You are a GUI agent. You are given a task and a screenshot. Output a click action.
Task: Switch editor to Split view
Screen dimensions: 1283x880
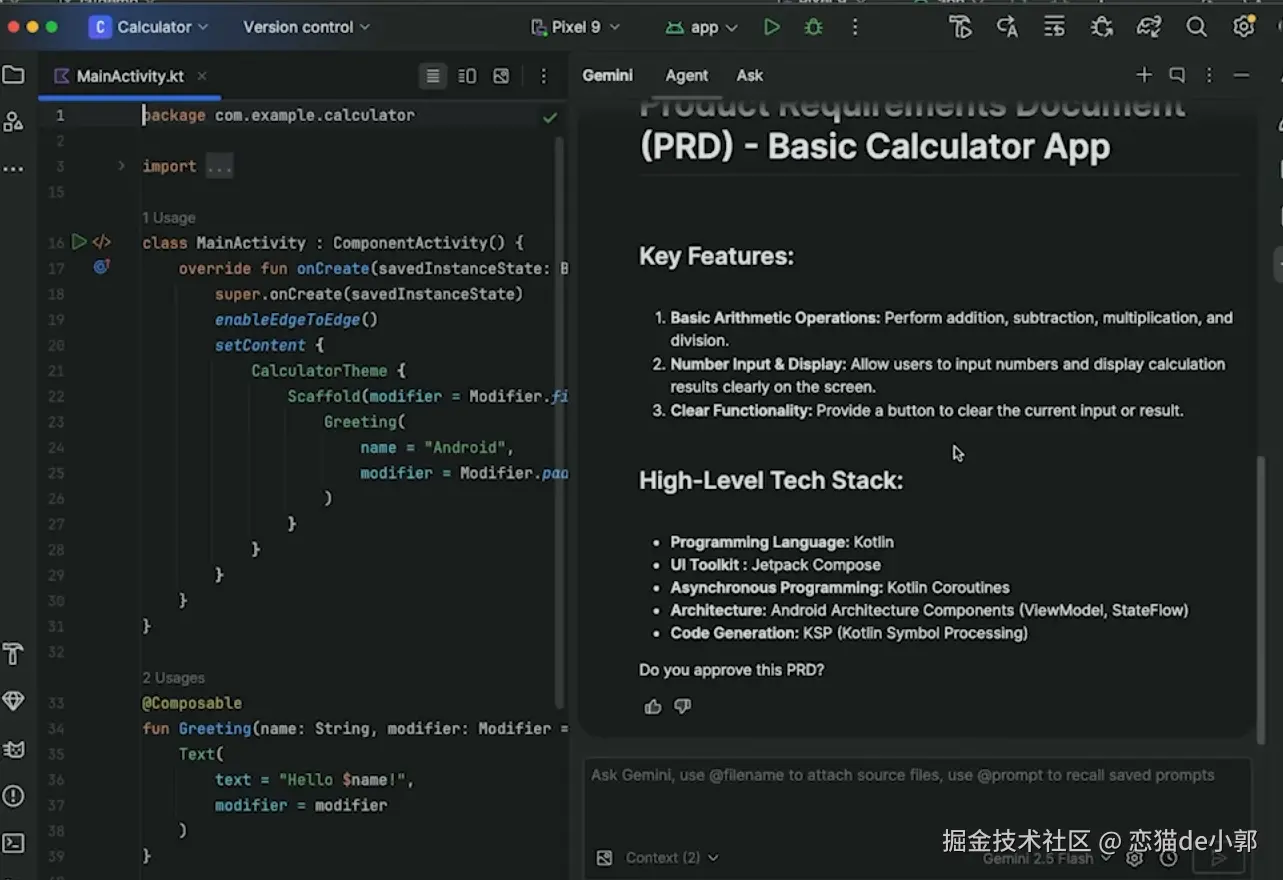coord(467,76)
